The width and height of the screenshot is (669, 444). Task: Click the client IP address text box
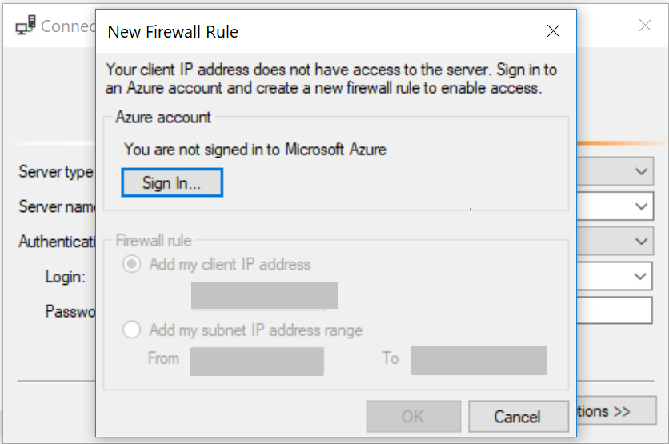click(x=264, y=296)
